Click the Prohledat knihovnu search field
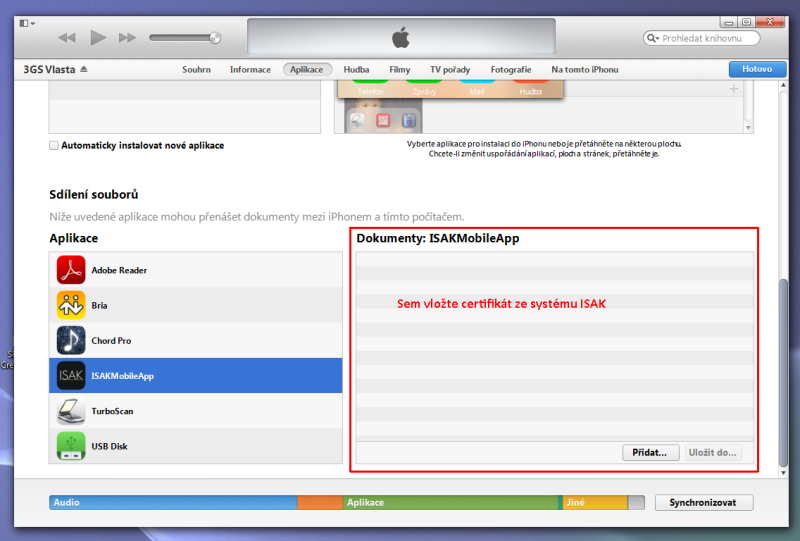Viewport: 800px width, 541px height. click(x=702, y=38)
